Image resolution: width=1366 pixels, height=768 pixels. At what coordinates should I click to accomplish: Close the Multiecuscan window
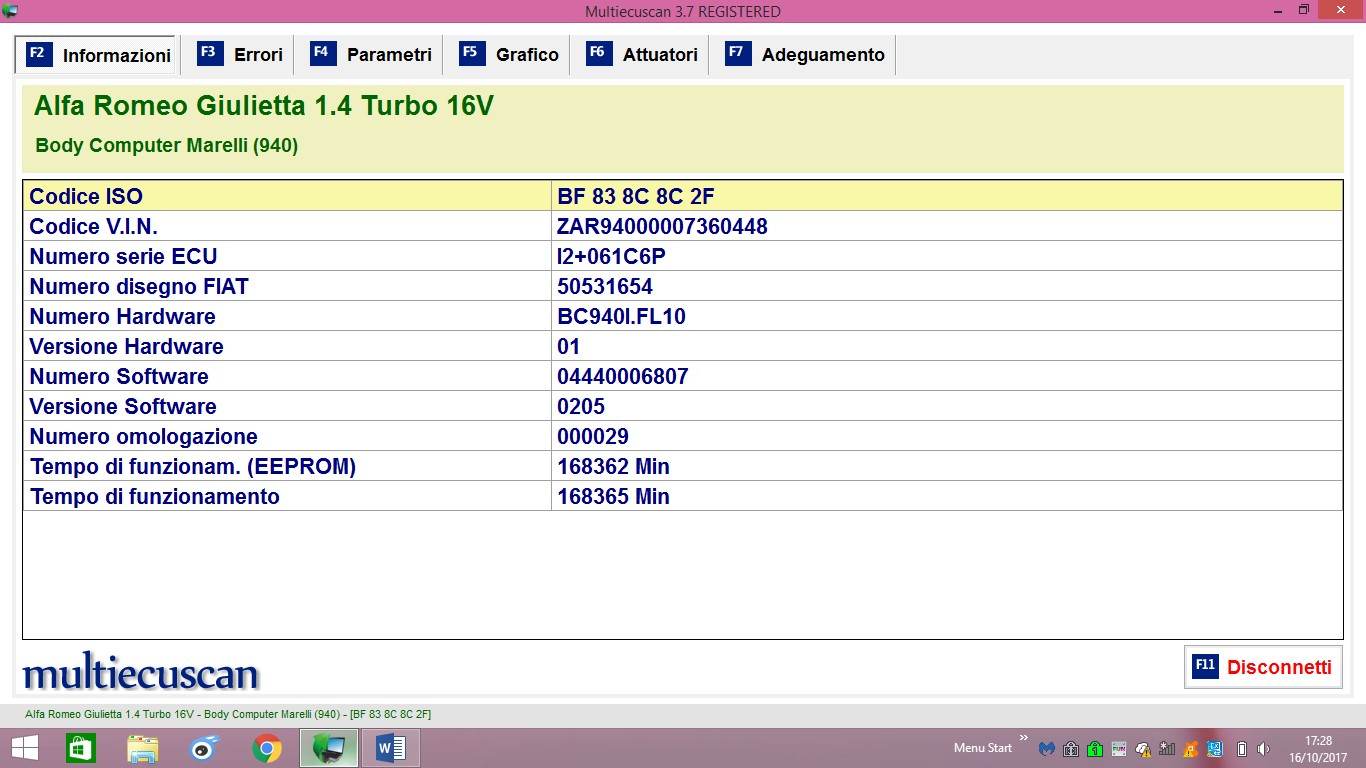[x=1340, y=10]
